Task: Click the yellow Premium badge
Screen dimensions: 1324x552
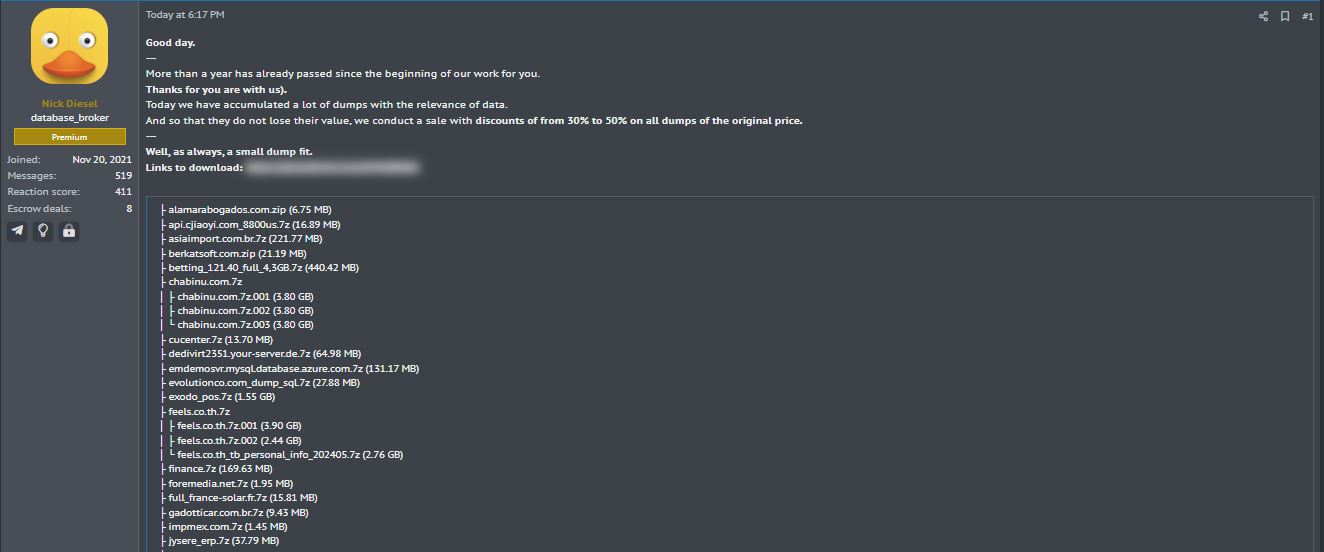Action: 69,137
